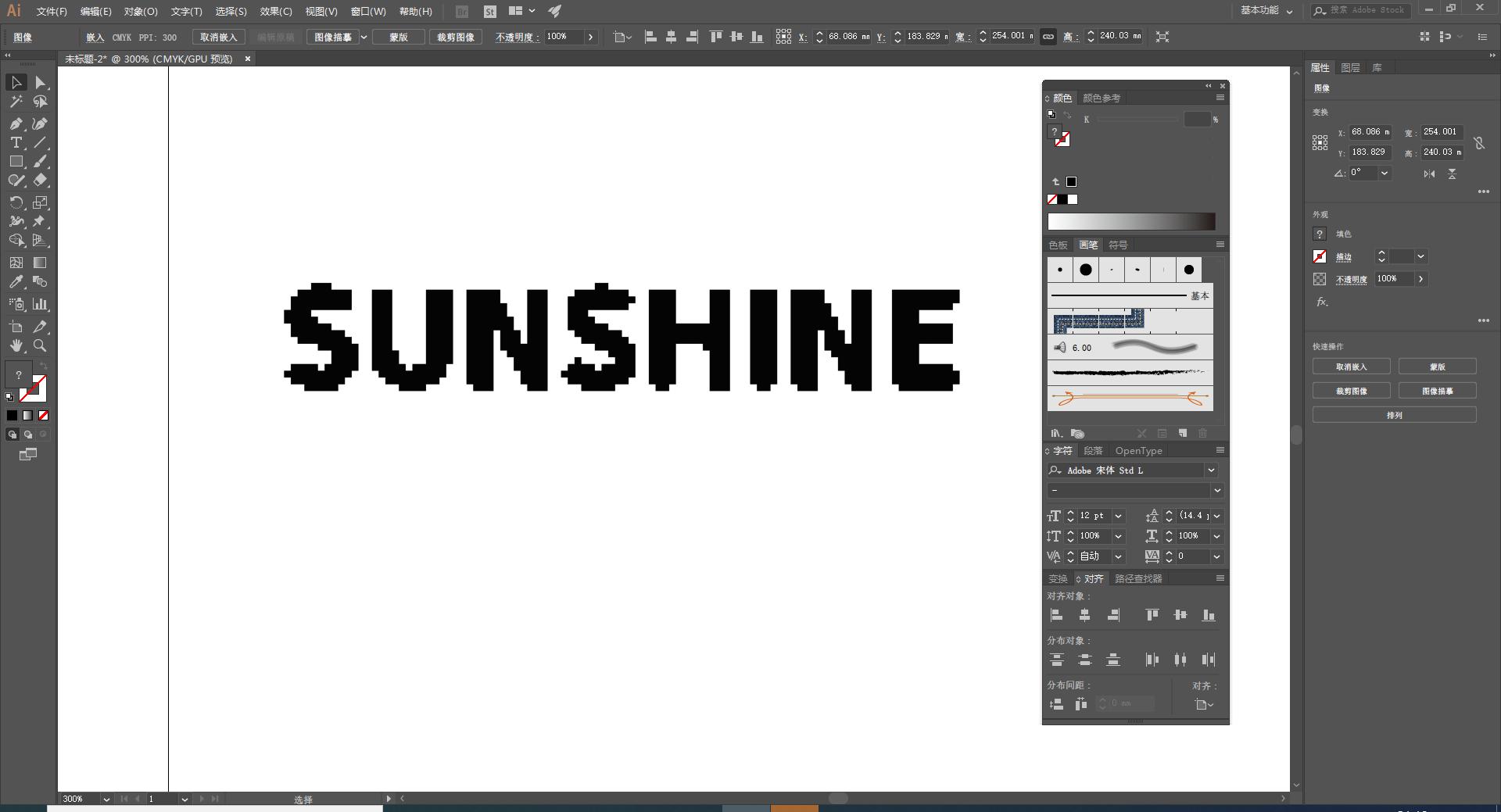Image resolution: width=1501 pixels, height=812 pixels.
Task: Activate the Hand tool
Action: pyautogui.click(x=16, y=345)
